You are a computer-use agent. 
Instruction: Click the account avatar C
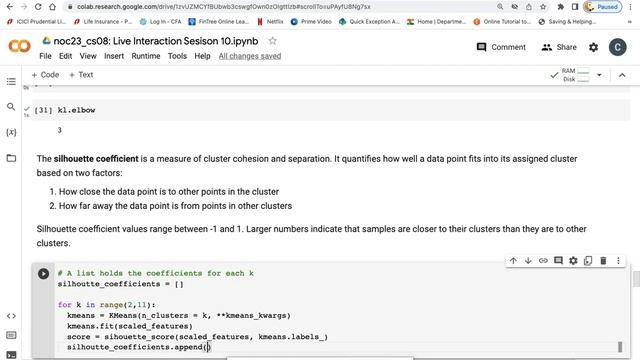[618, 47]
